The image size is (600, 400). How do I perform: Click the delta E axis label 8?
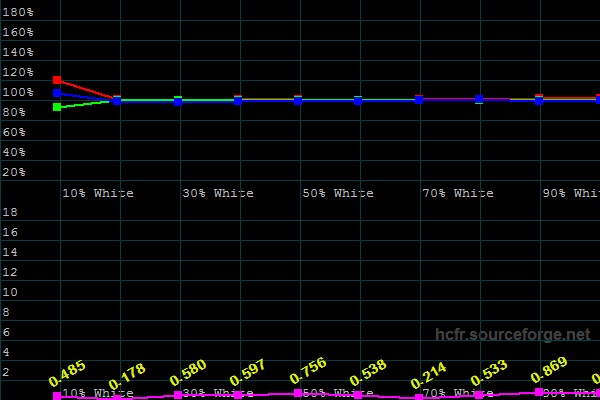coord(6,312)
